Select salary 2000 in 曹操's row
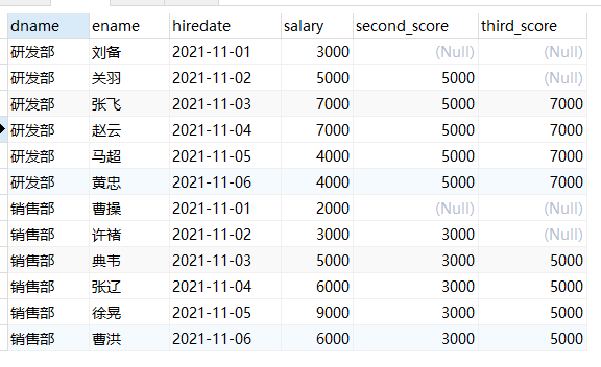 317,208
